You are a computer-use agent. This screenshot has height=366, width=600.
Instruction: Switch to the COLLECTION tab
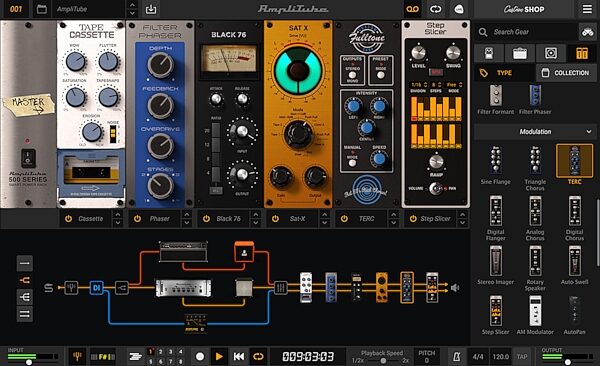(567, 73)
